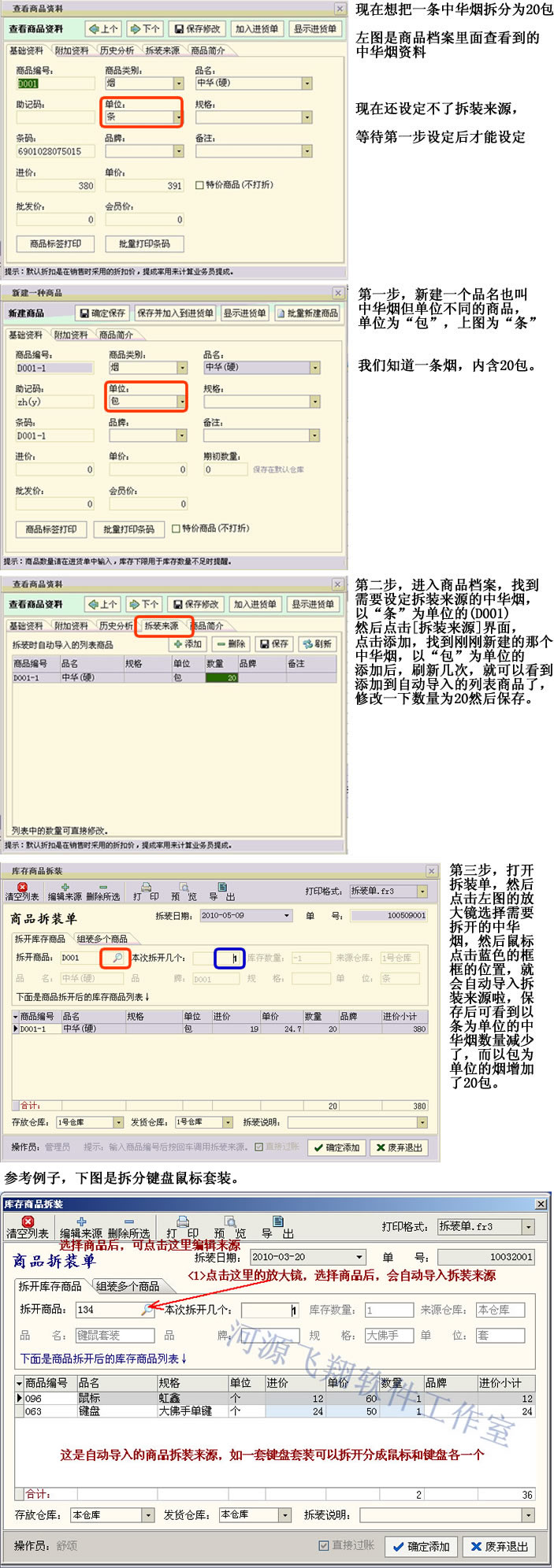This screenshot has width=554, height=1568.
Task: Open 拆装日期 dropdown showing 2010-03-20
Action: click(x=359, y=1258)
